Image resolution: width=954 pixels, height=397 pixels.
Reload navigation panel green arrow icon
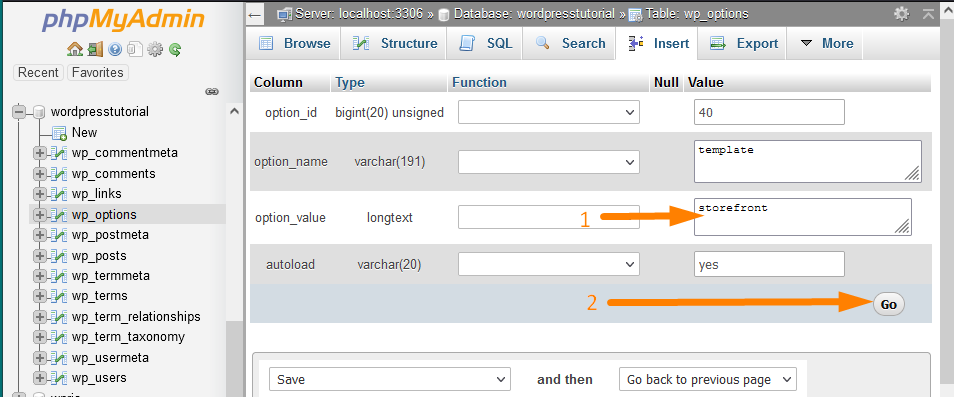(175, 49)
